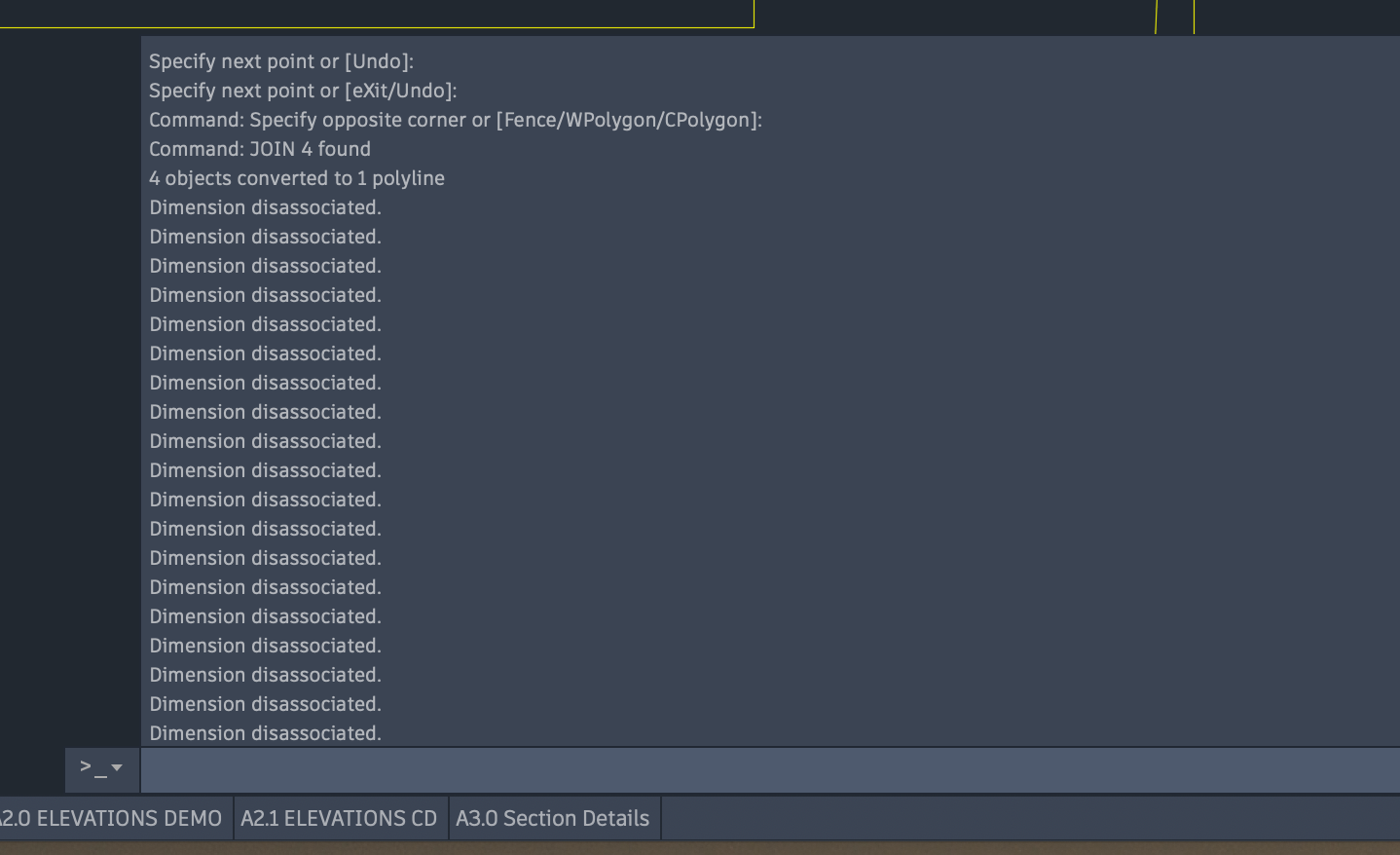The height and width of the screenshot is (855, 1400).
Task: Focus the command line input field
Action: pyautogui.click(x=770, y=770)
